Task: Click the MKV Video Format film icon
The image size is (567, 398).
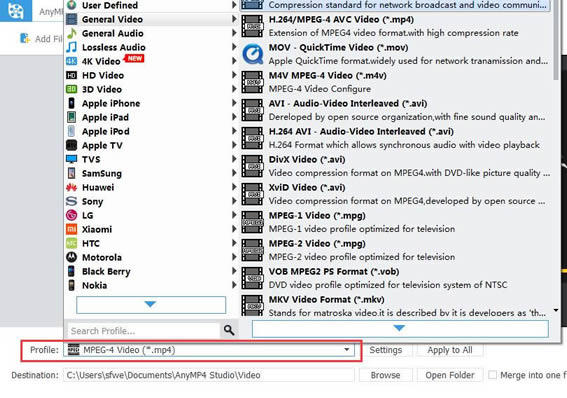Action: [252, 306]
